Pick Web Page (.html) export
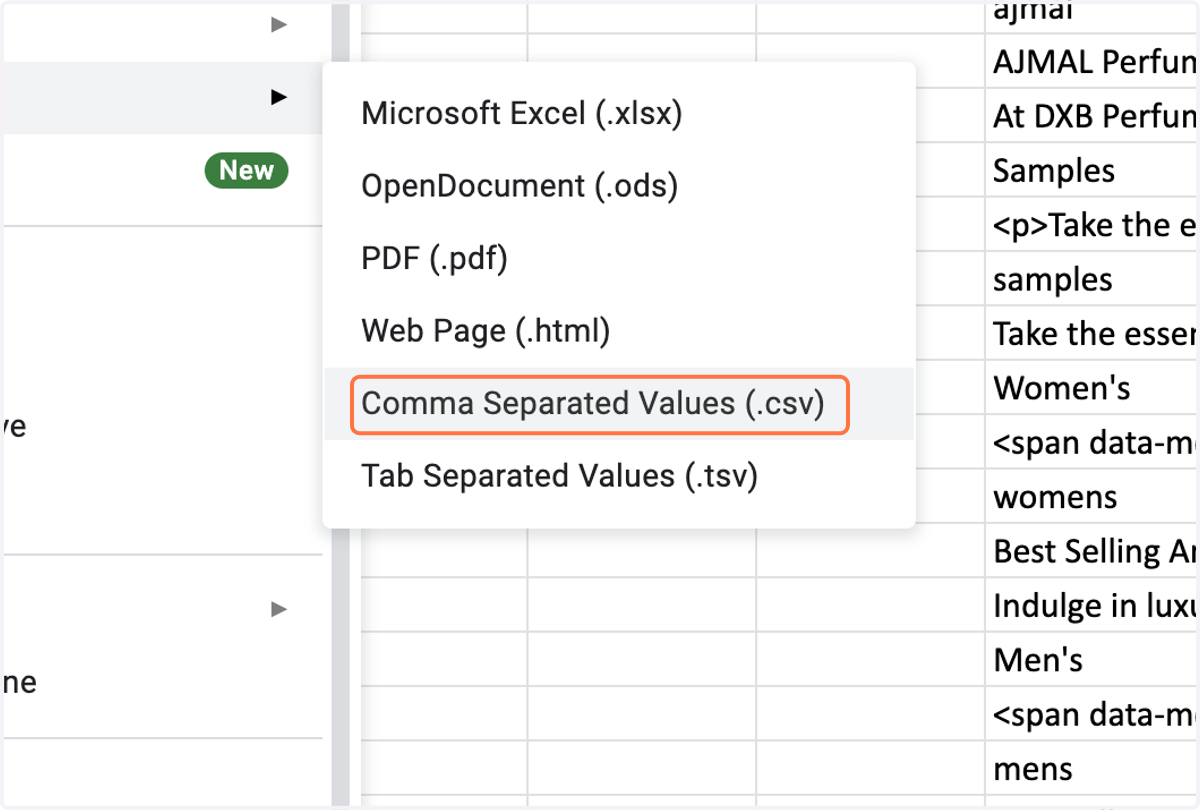1200x810 pixels. [619, 331]
